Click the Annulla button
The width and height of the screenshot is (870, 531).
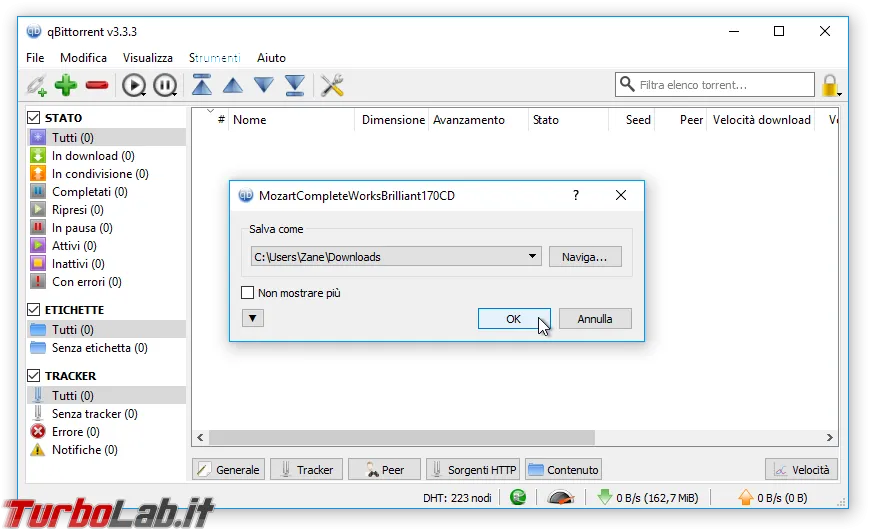595,318
